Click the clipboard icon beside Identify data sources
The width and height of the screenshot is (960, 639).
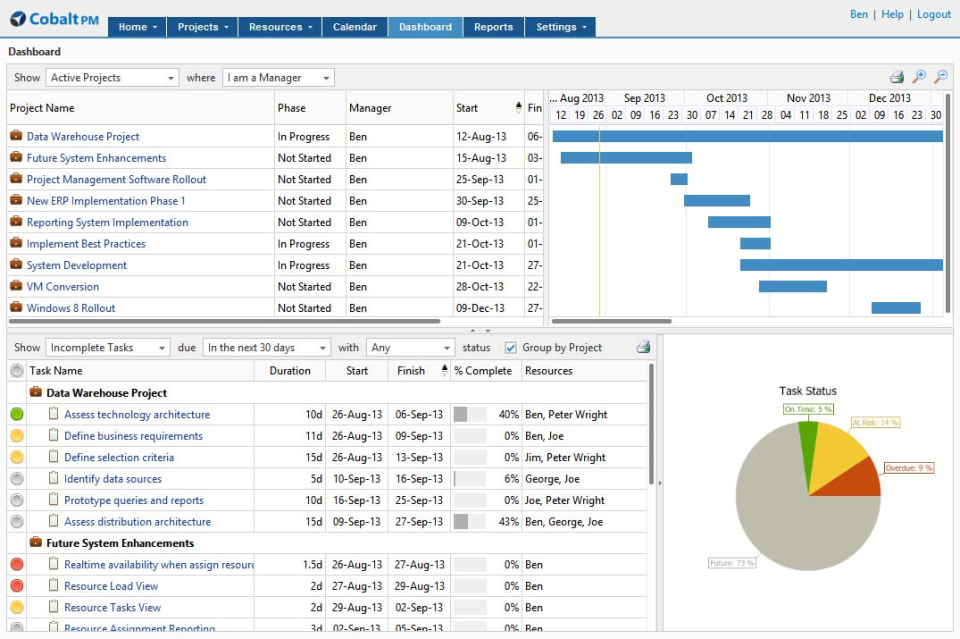[54, 479]
